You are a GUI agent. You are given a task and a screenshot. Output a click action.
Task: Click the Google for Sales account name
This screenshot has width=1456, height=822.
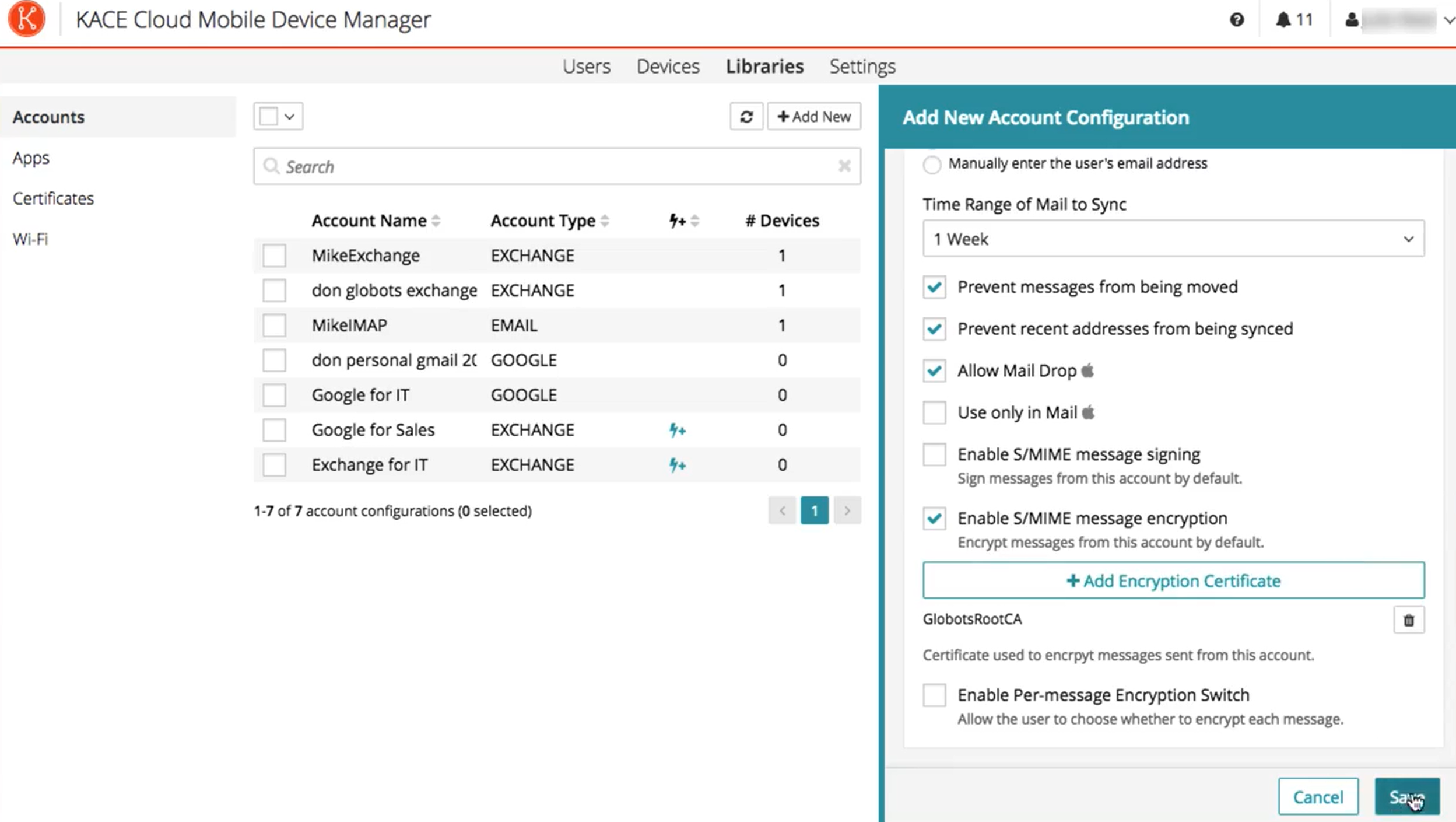(x=373, y=431)
